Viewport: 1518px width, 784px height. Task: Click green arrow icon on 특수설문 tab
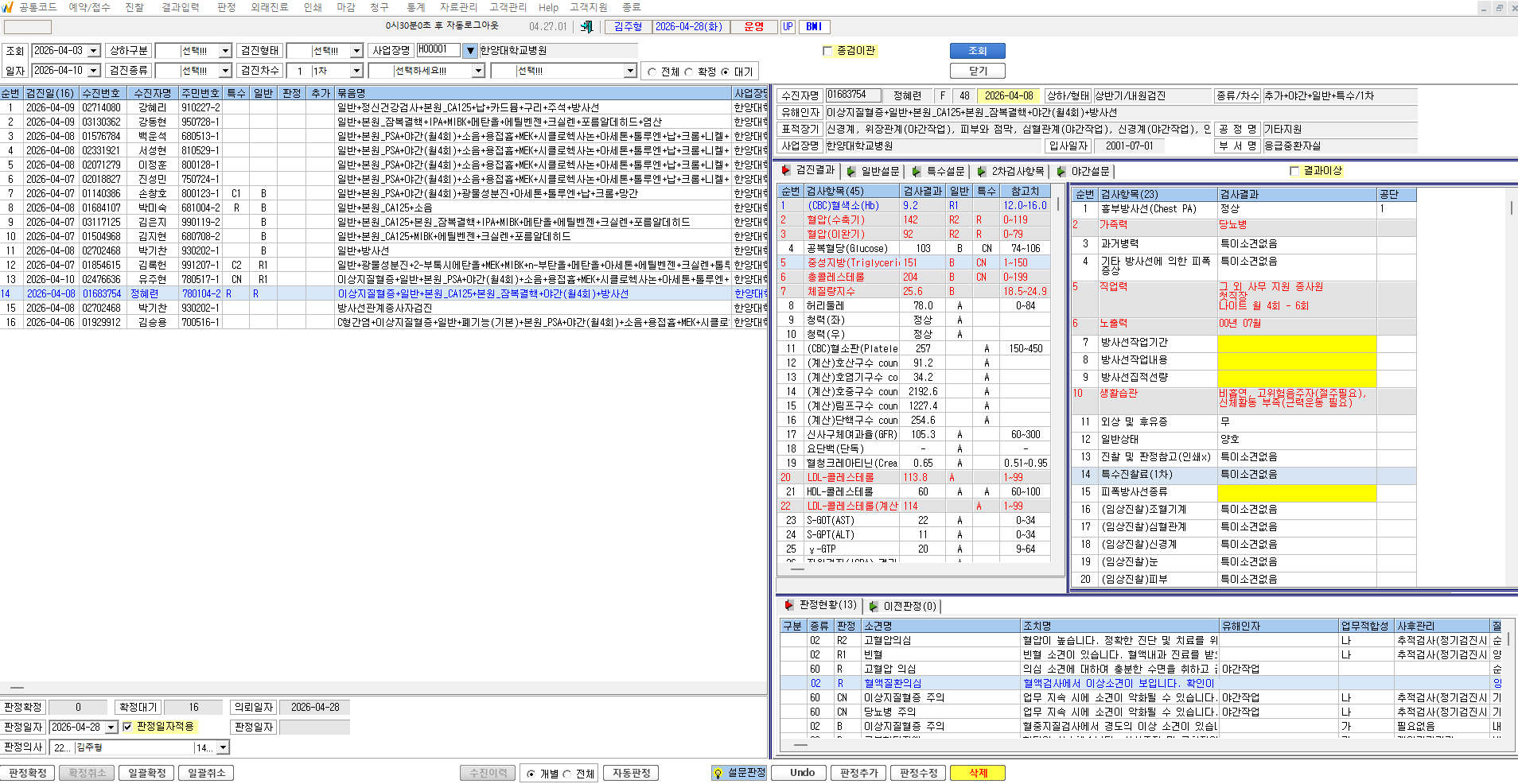[917, 171]
